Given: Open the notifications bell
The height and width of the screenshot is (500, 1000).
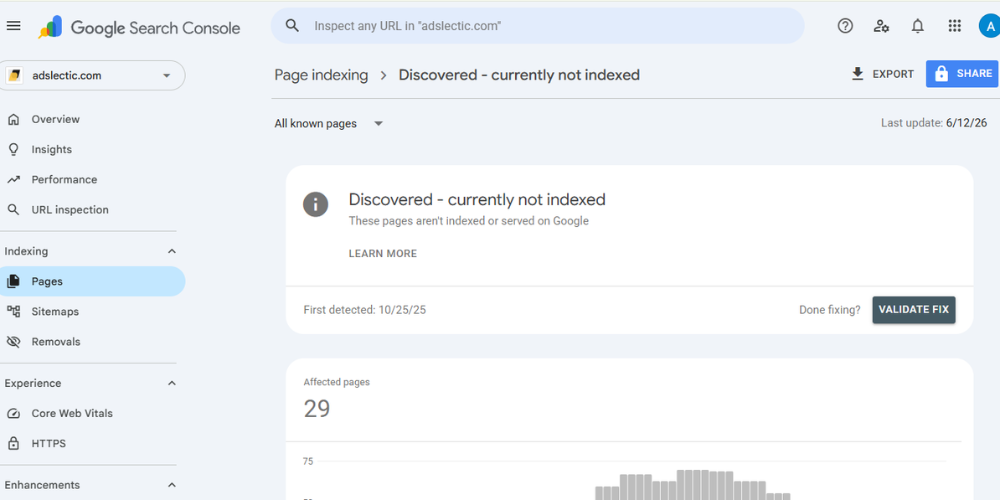Looking at the screenshot, I should (x=918, y=26).
